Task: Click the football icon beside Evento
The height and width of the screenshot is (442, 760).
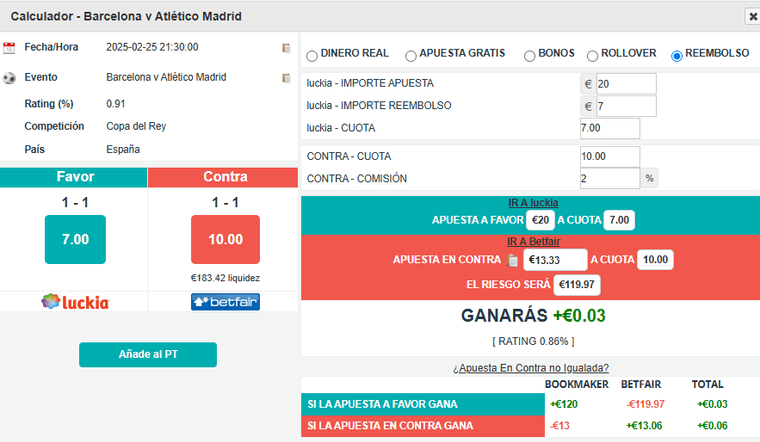Action: click(9, 77)
